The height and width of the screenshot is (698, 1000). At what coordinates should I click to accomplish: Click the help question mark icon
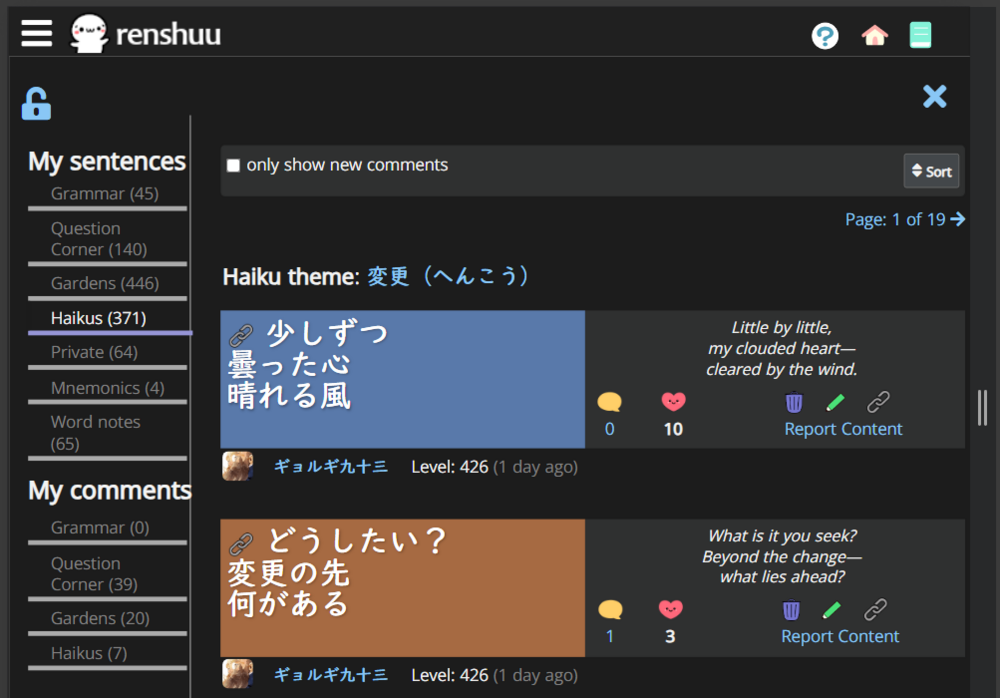coord(825,36)
